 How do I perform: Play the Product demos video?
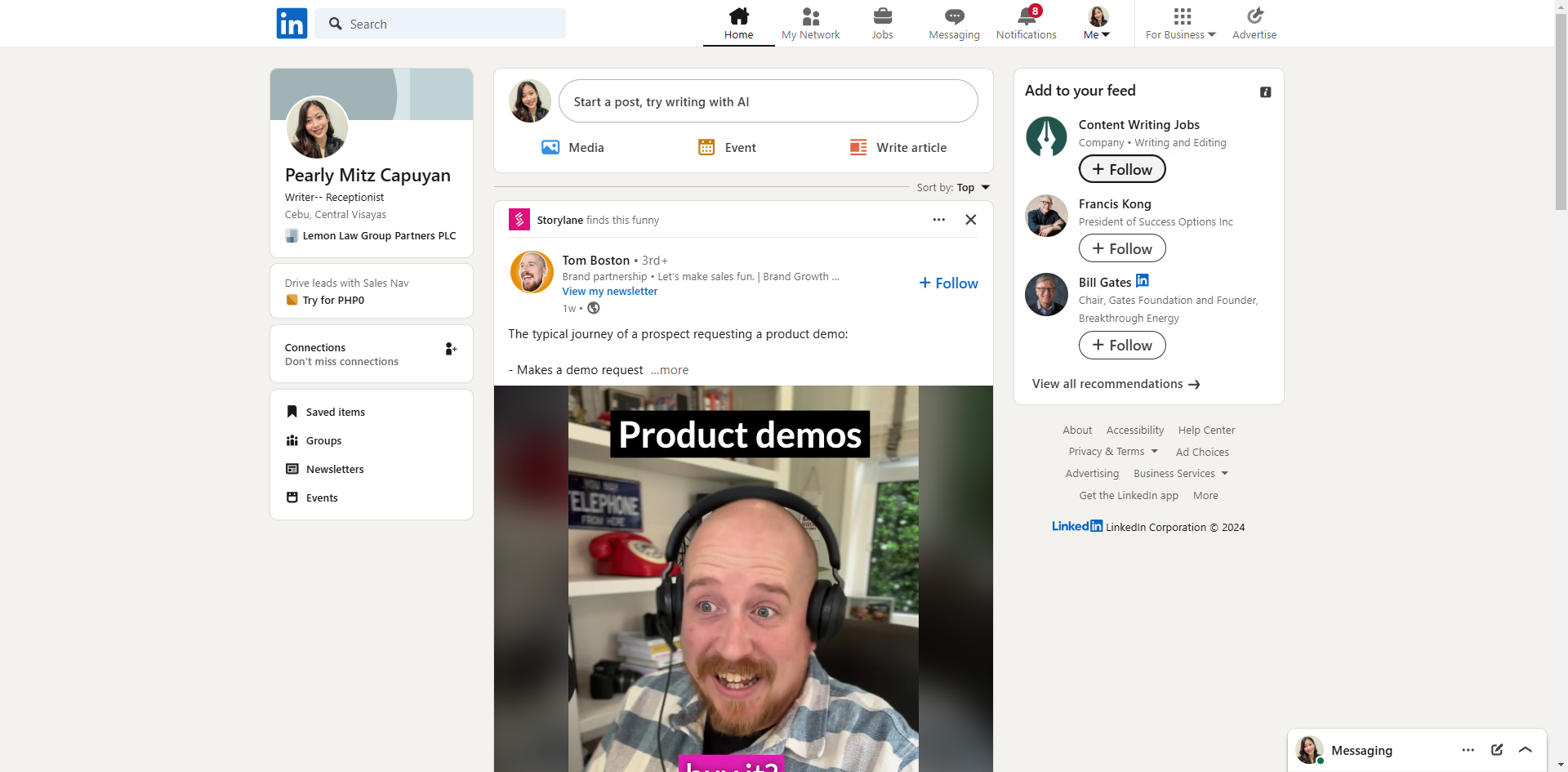(x=743, y=579)
